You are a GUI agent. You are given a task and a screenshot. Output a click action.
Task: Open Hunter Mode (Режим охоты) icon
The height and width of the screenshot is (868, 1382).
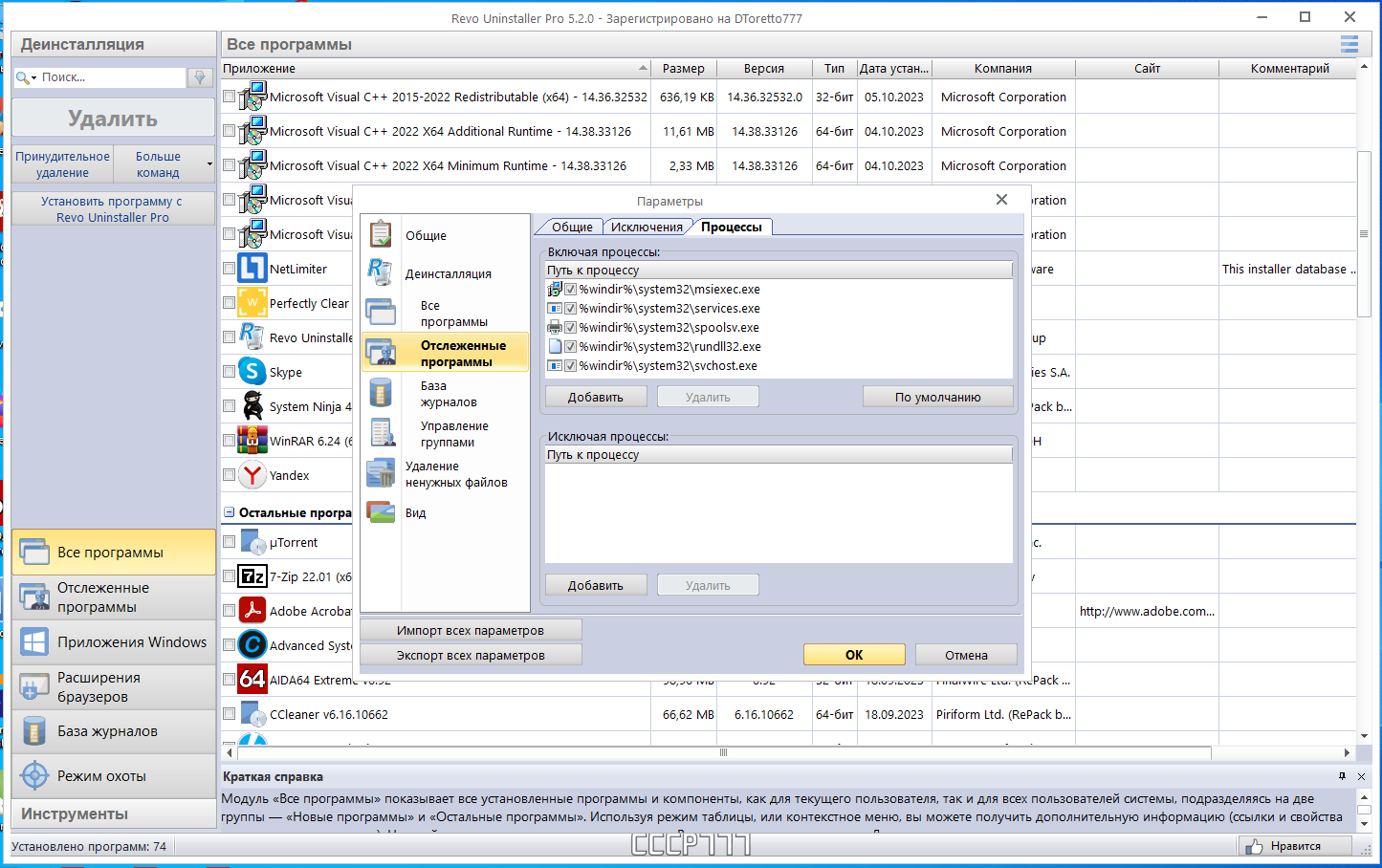pyautogui.click(x=34, y=775)
